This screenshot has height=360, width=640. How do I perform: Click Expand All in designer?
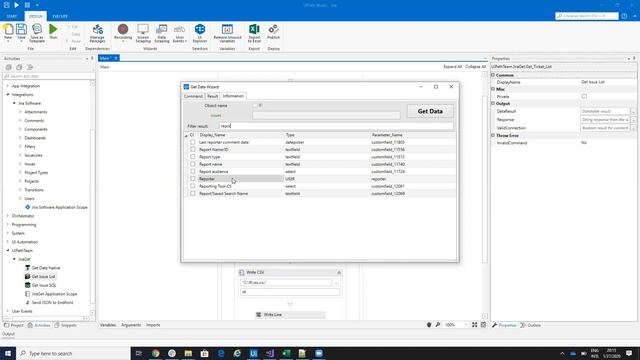coord(452,67)
